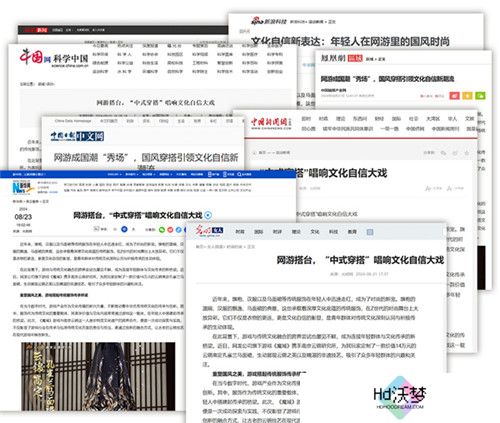
Task: Click the audio icon beside Xinhua headline
Action: coord(208,215)
